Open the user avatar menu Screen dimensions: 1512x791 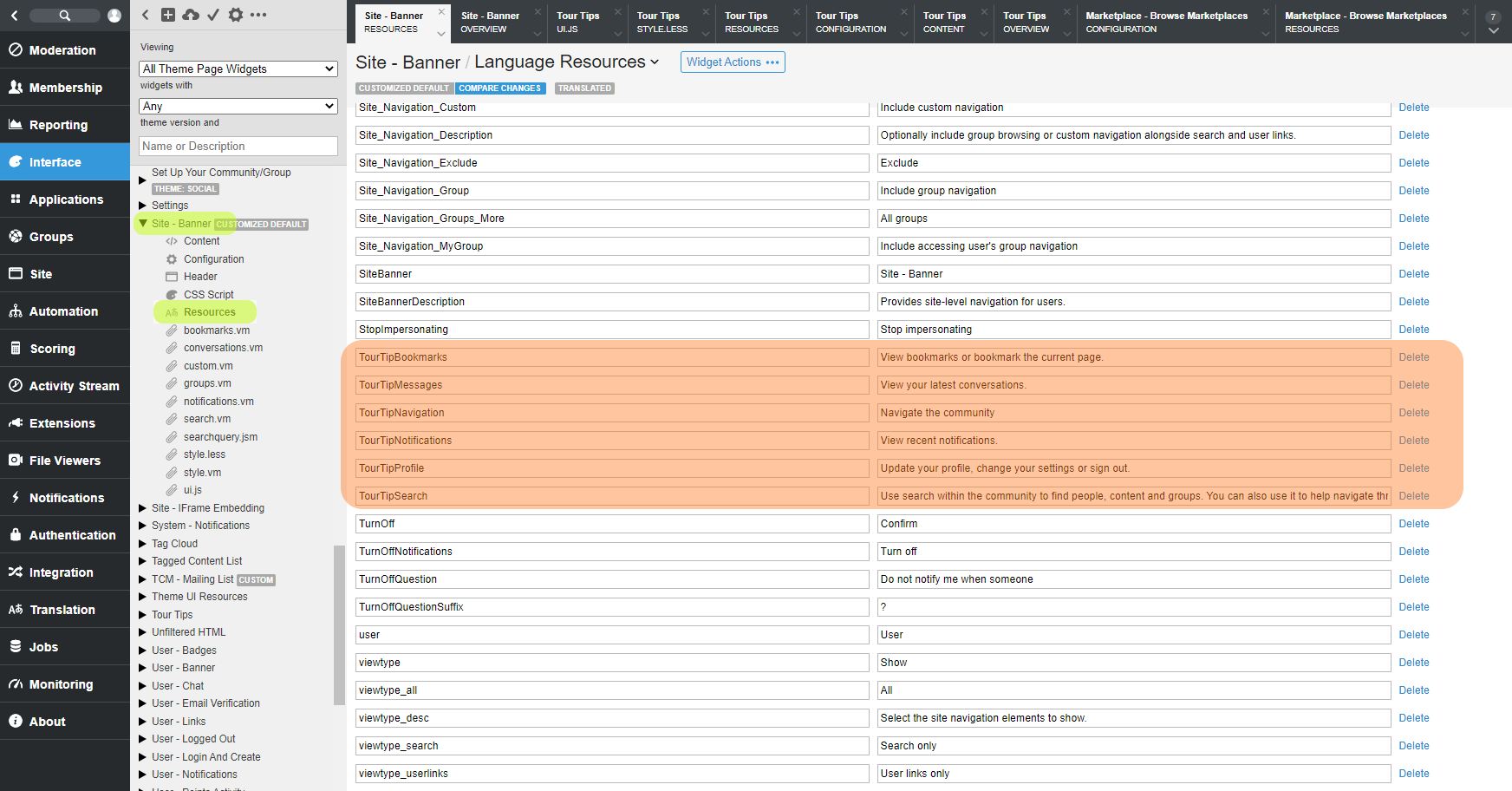tap(114, 16)
